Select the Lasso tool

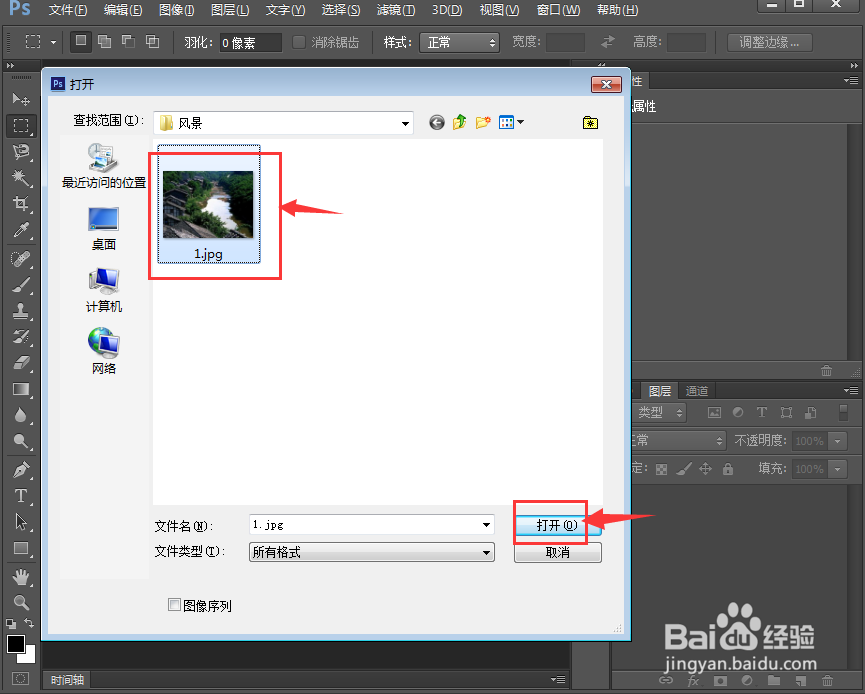click(x=21, y=152)
